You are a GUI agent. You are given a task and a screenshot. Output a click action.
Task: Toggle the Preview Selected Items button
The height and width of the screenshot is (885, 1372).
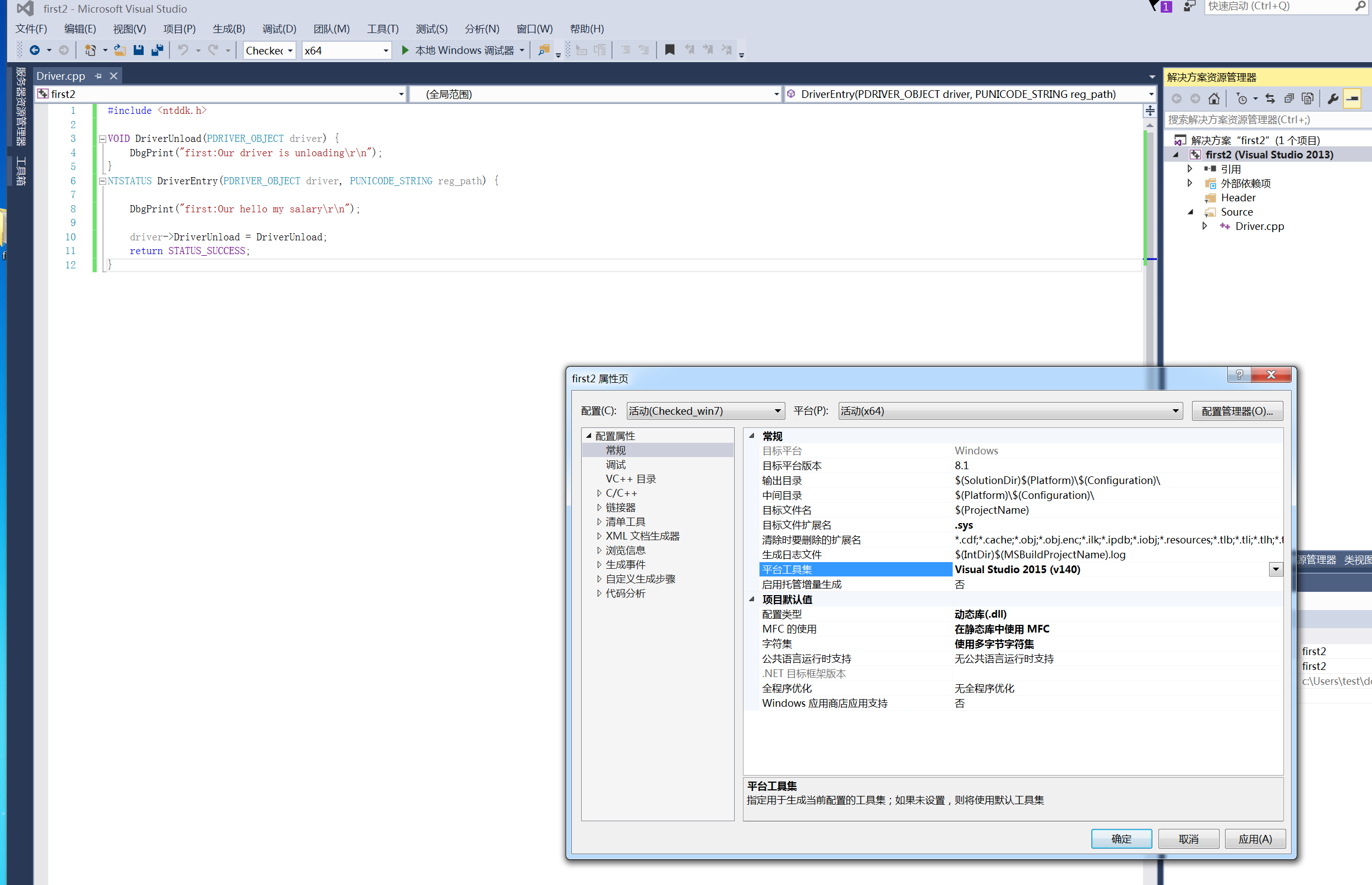coord(1352,99)
